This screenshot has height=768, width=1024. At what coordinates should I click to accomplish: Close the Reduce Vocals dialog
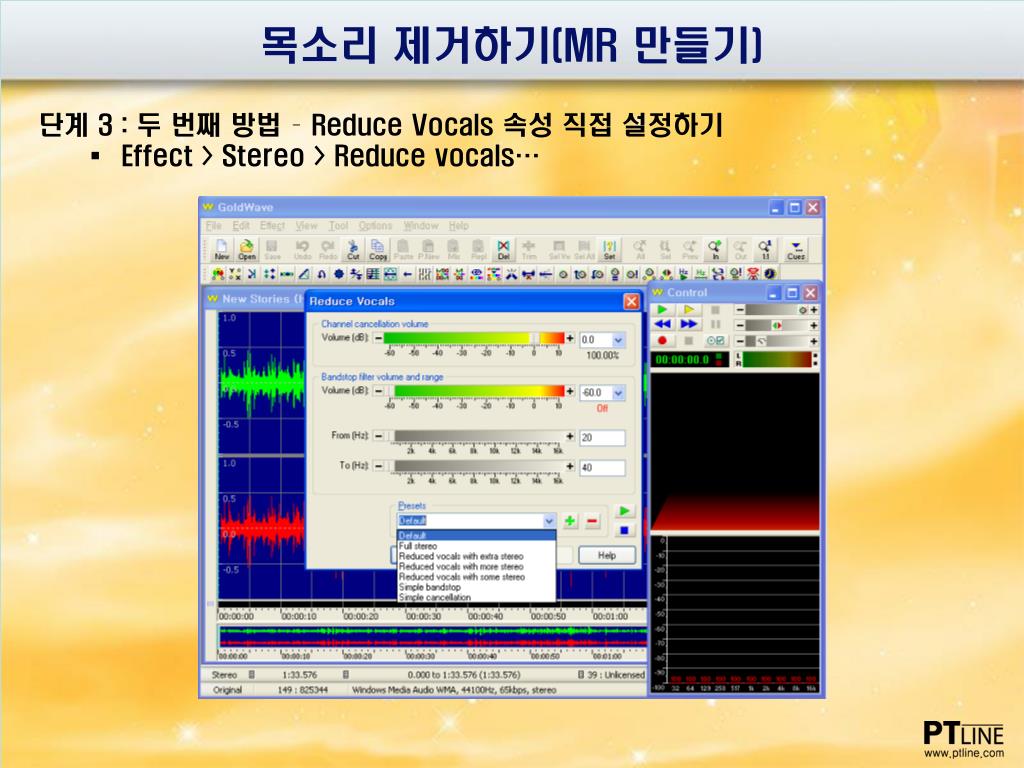631,301
